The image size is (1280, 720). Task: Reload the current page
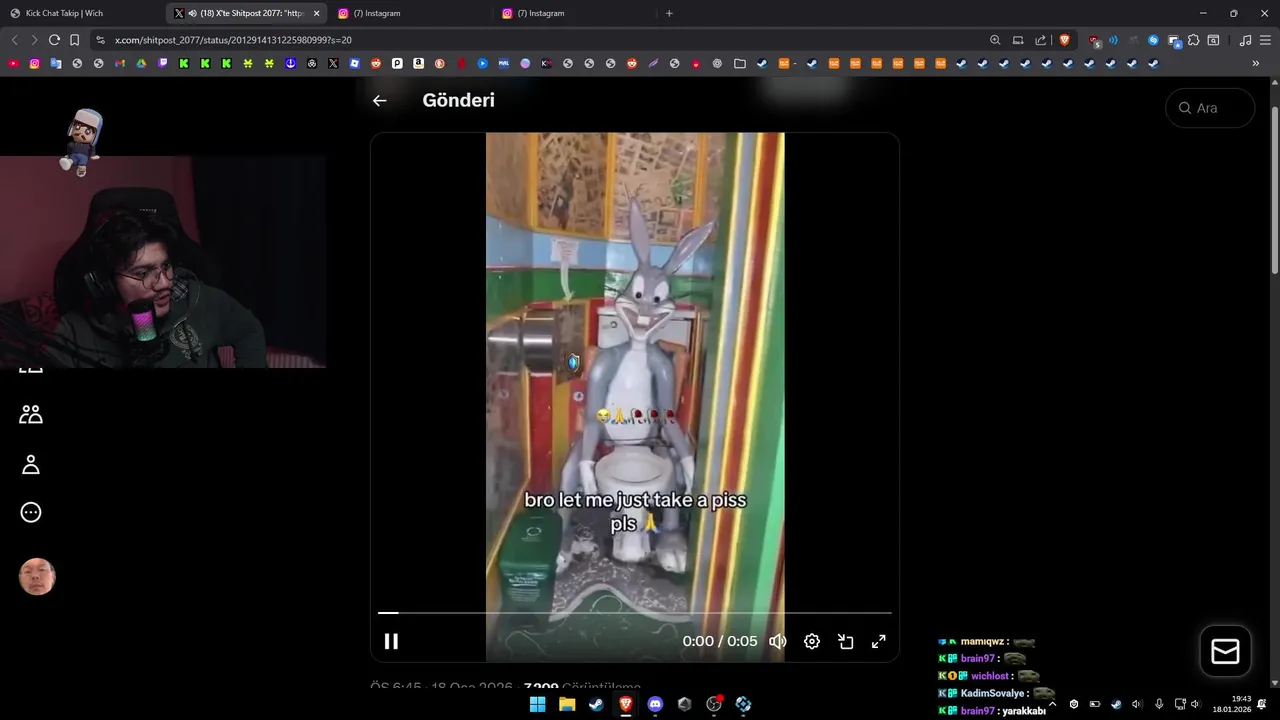click(x=54, y=40)
